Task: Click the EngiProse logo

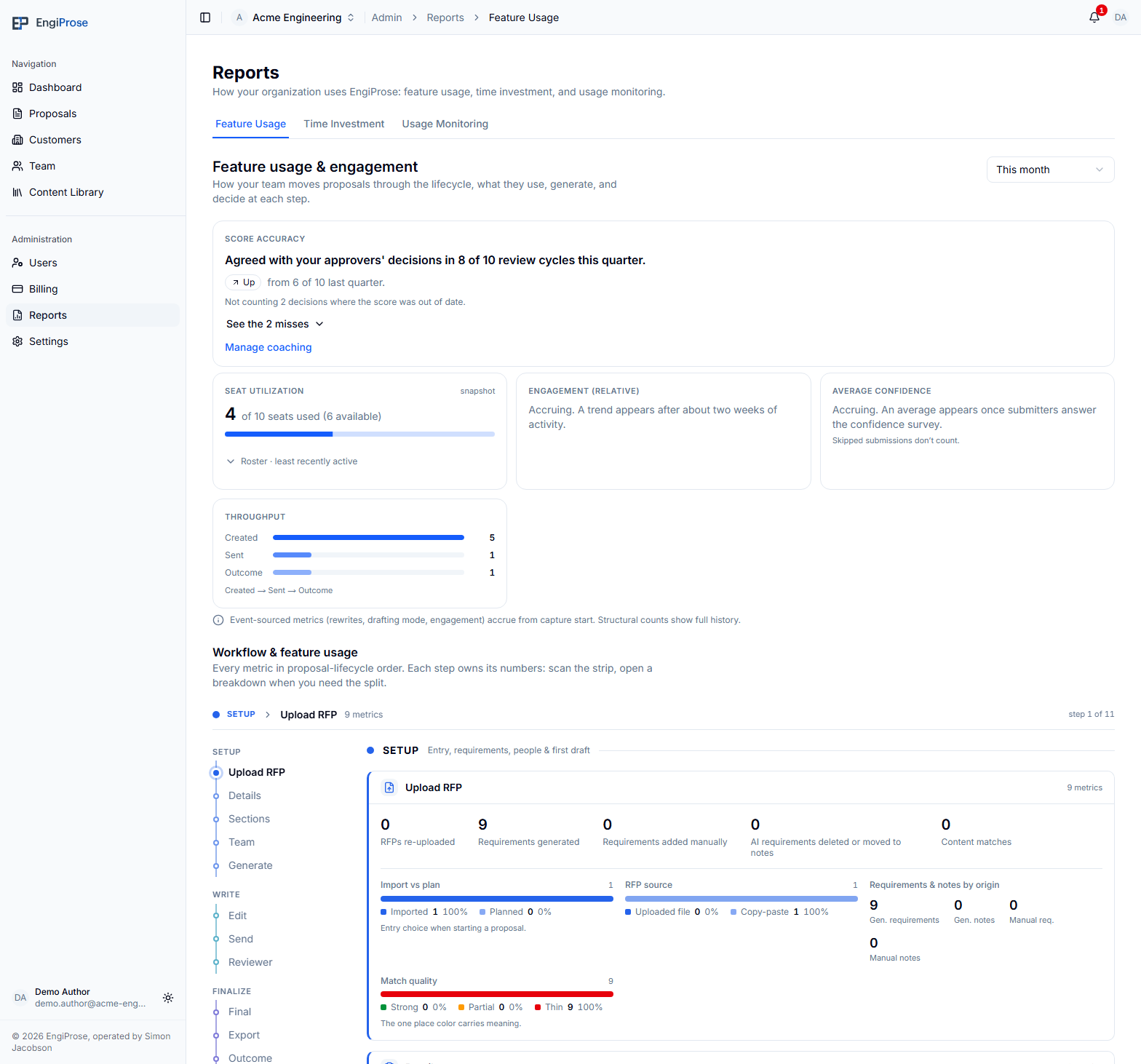Action: pos(50,23)
